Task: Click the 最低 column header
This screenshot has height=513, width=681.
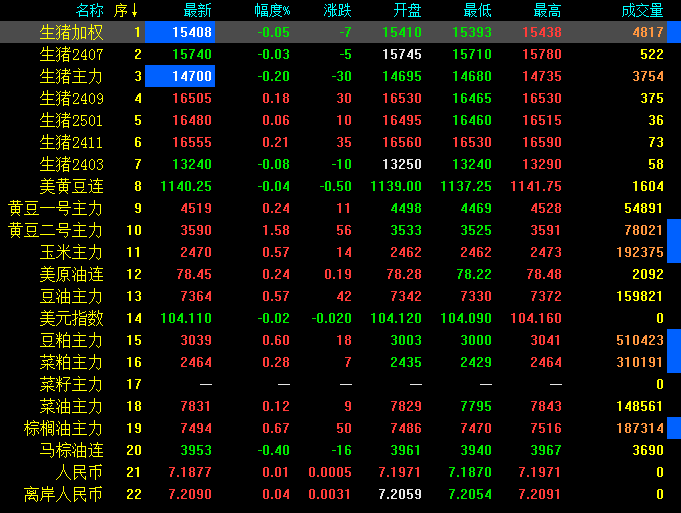Action: point(477,10)
